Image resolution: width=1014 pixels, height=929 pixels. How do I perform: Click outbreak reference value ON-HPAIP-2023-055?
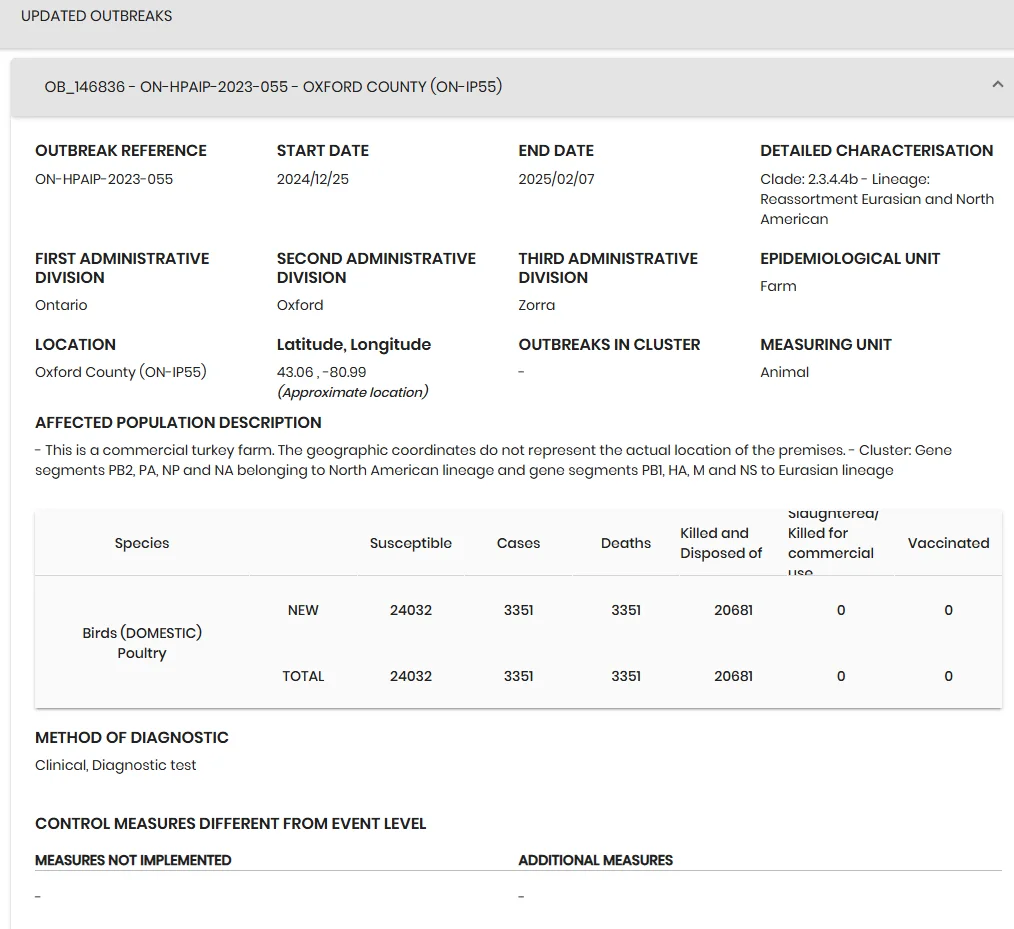click(x=104, y=179)
